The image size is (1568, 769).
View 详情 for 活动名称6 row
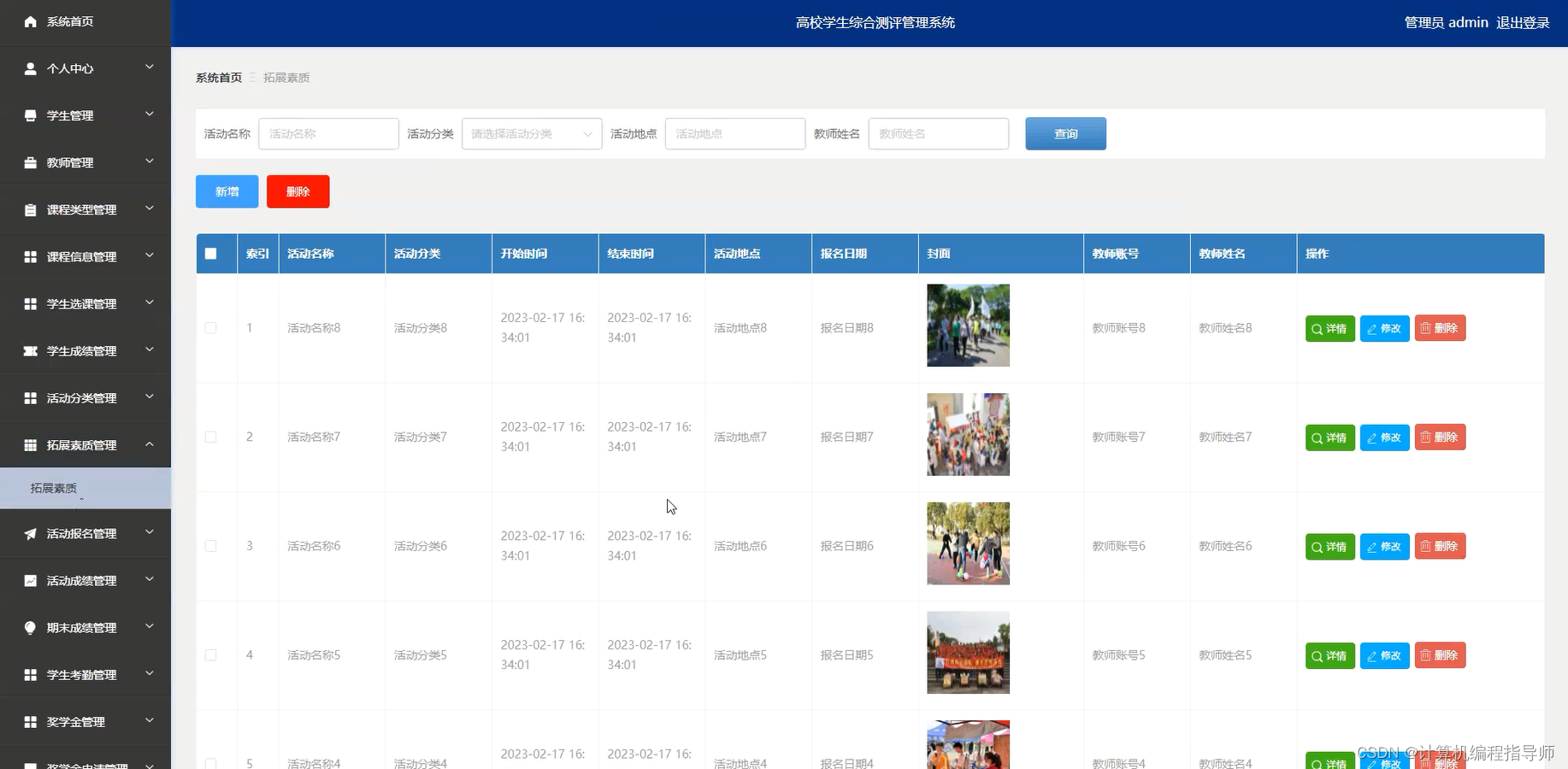(1329, 546)
